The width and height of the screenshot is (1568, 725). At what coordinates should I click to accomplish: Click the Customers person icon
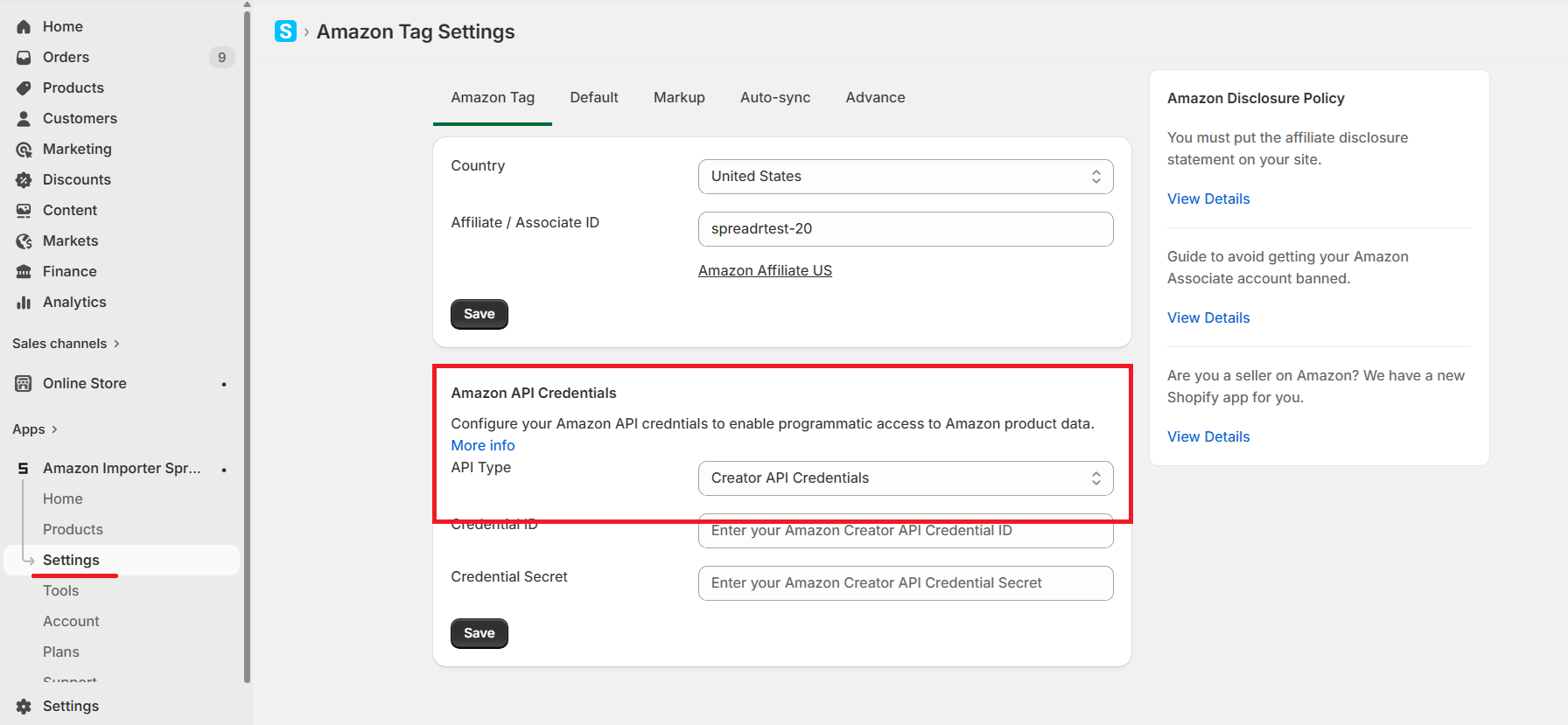coord(24,119)
